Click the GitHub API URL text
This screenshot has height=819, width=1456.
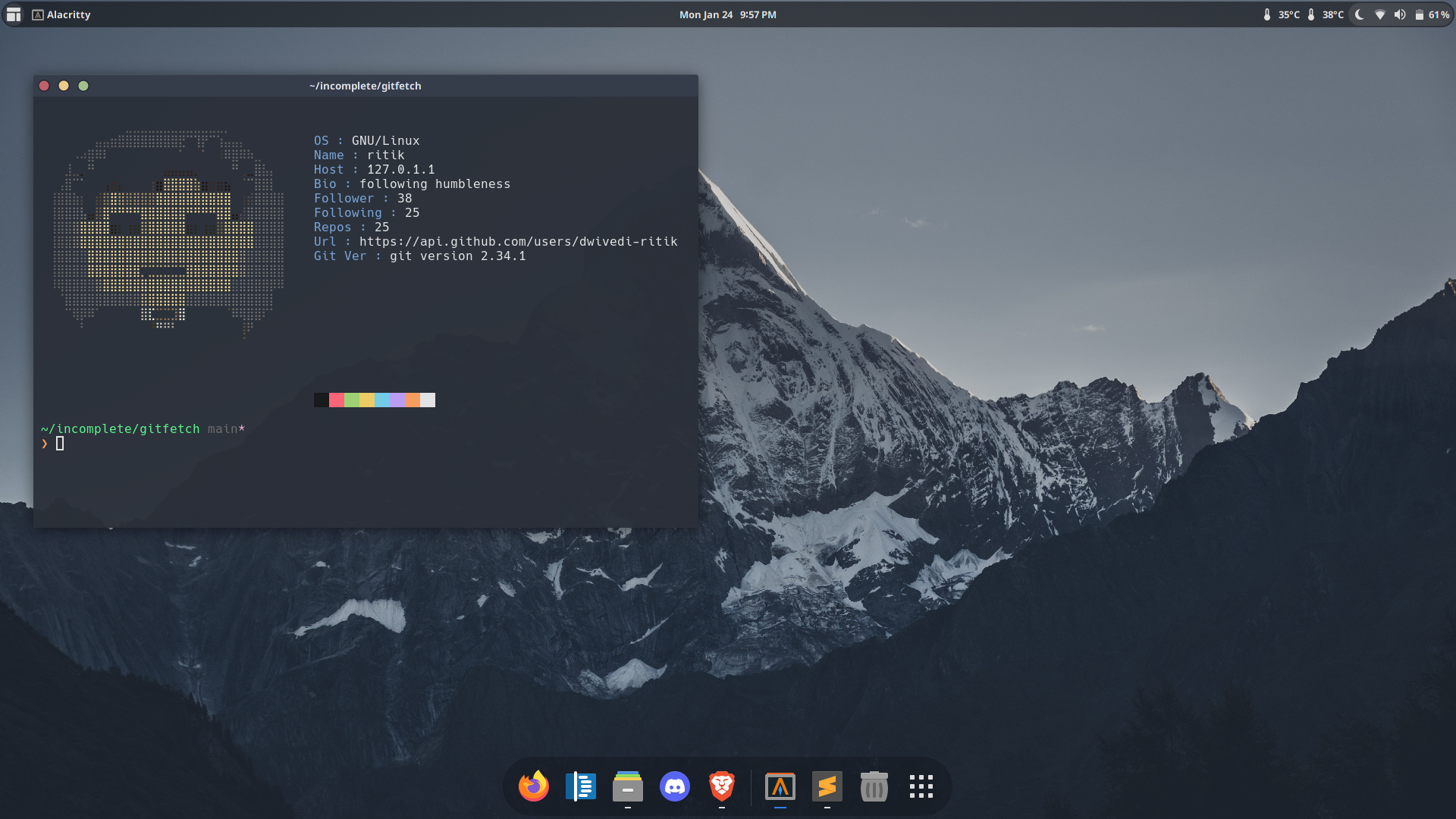click(x=518, y=241)
